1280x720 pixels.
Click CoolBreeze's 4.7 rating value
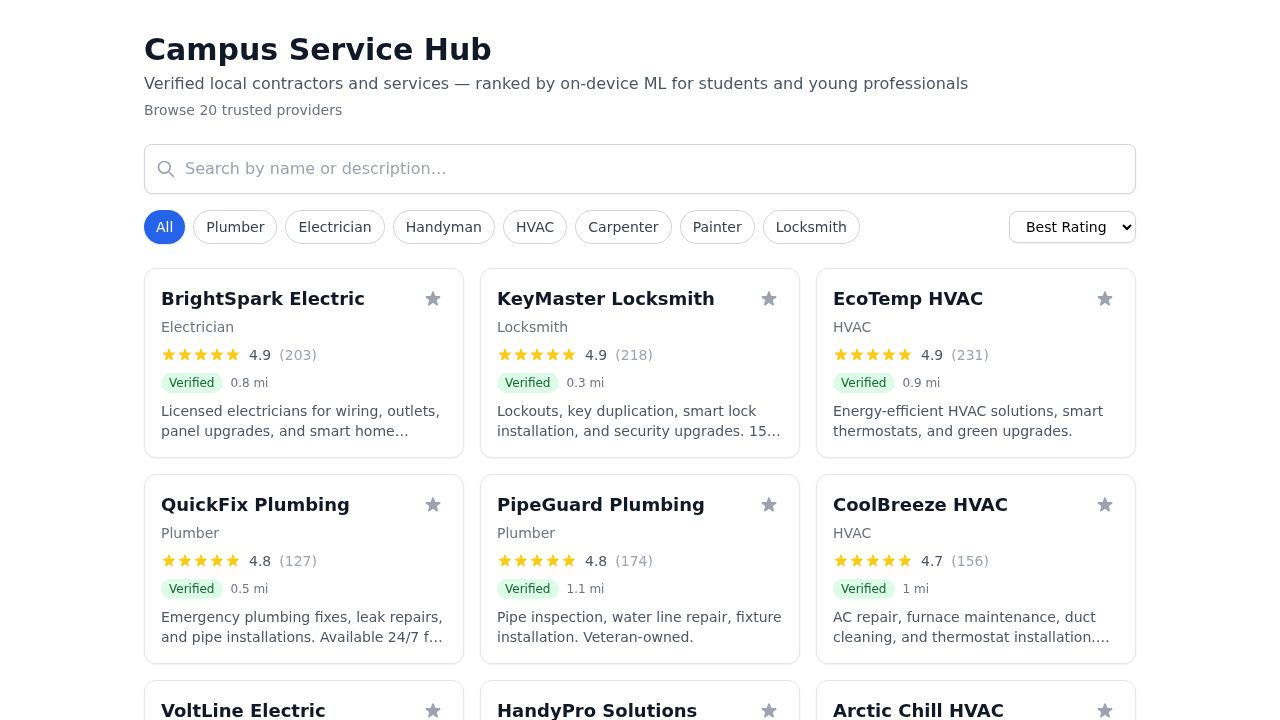(x=932, y=561)
